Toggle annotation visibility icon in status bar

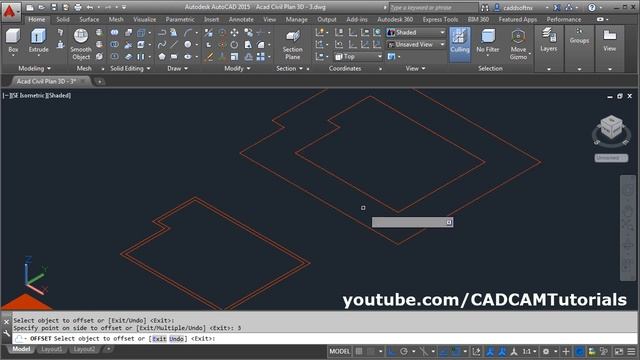(x=490, y=351)
